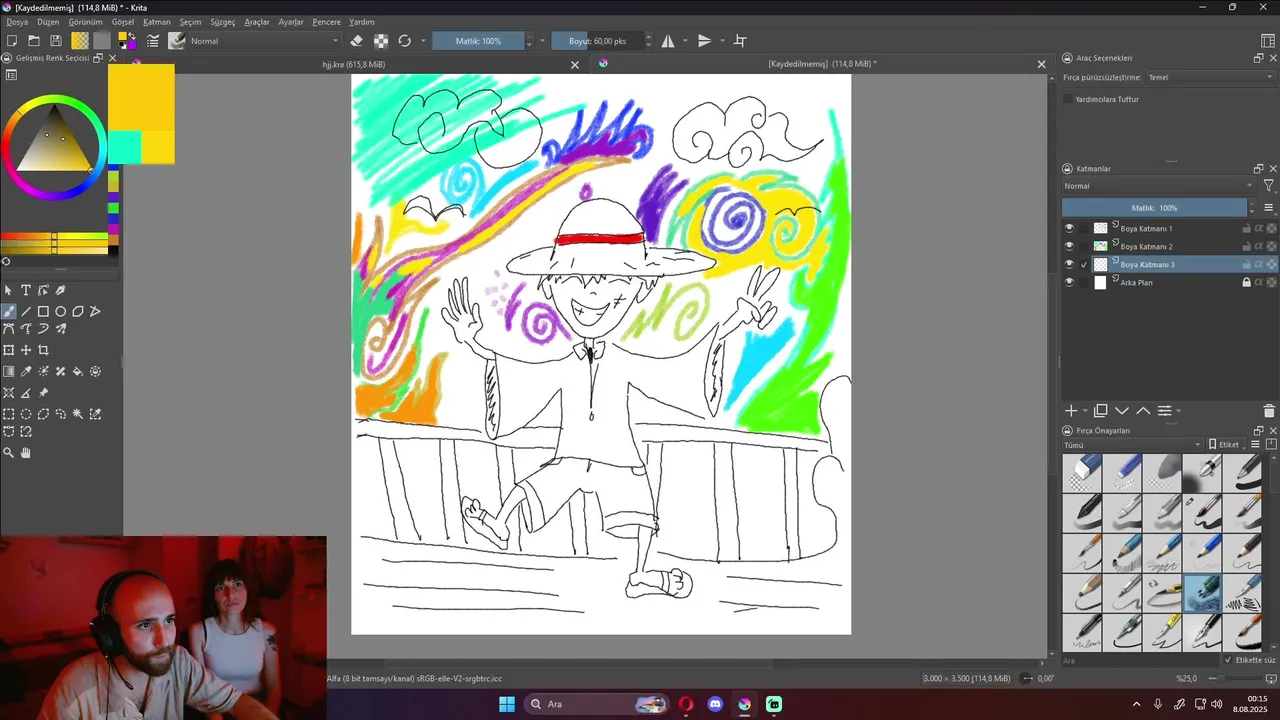Open Süzgeç menu
The width and height of the screenshot is (1280, 720).
pyautogui.click(x=222, y=22)
